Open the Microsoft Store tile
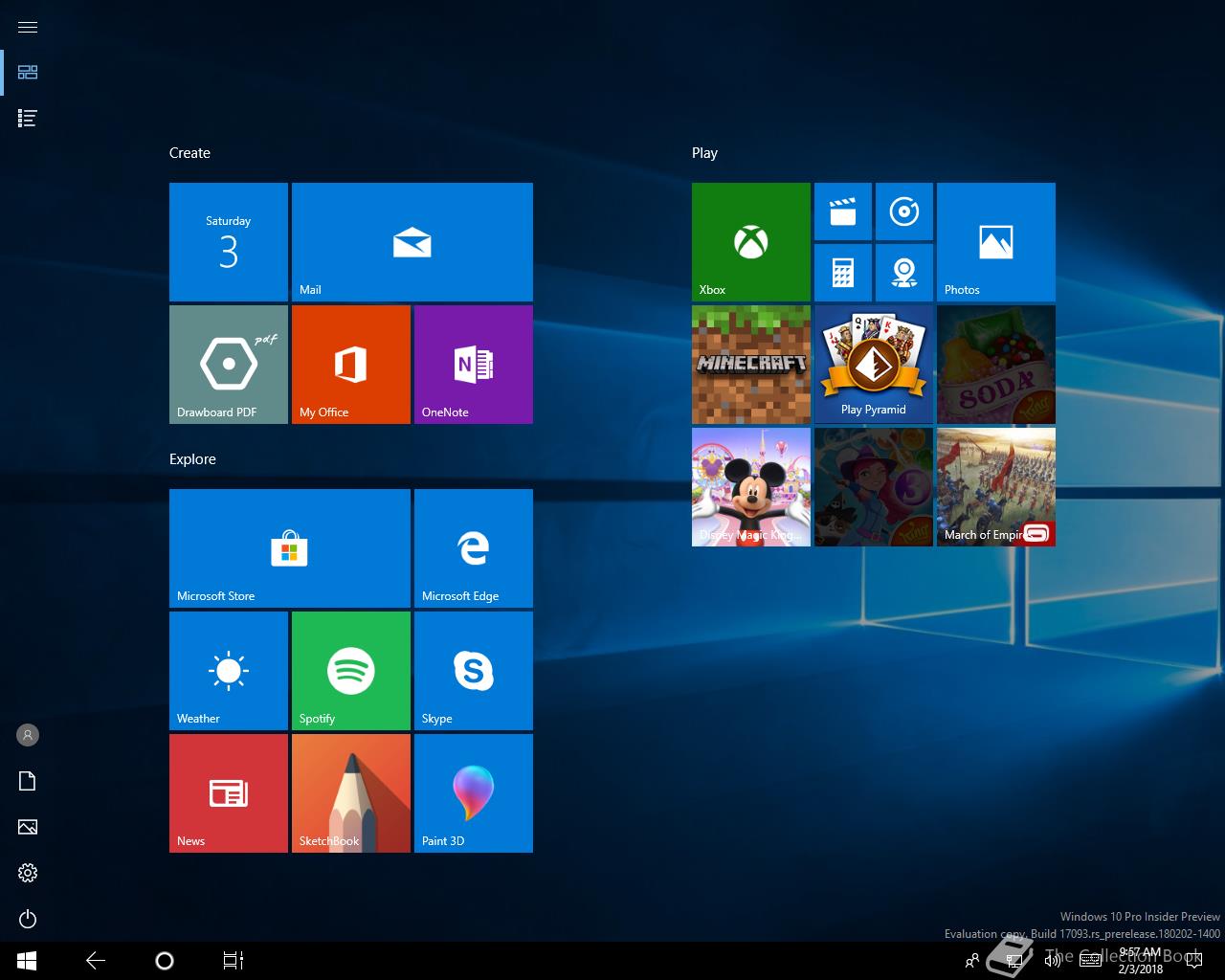This screenshot has width=1225, height=980. pyautogui.click(x=290, y=548)
